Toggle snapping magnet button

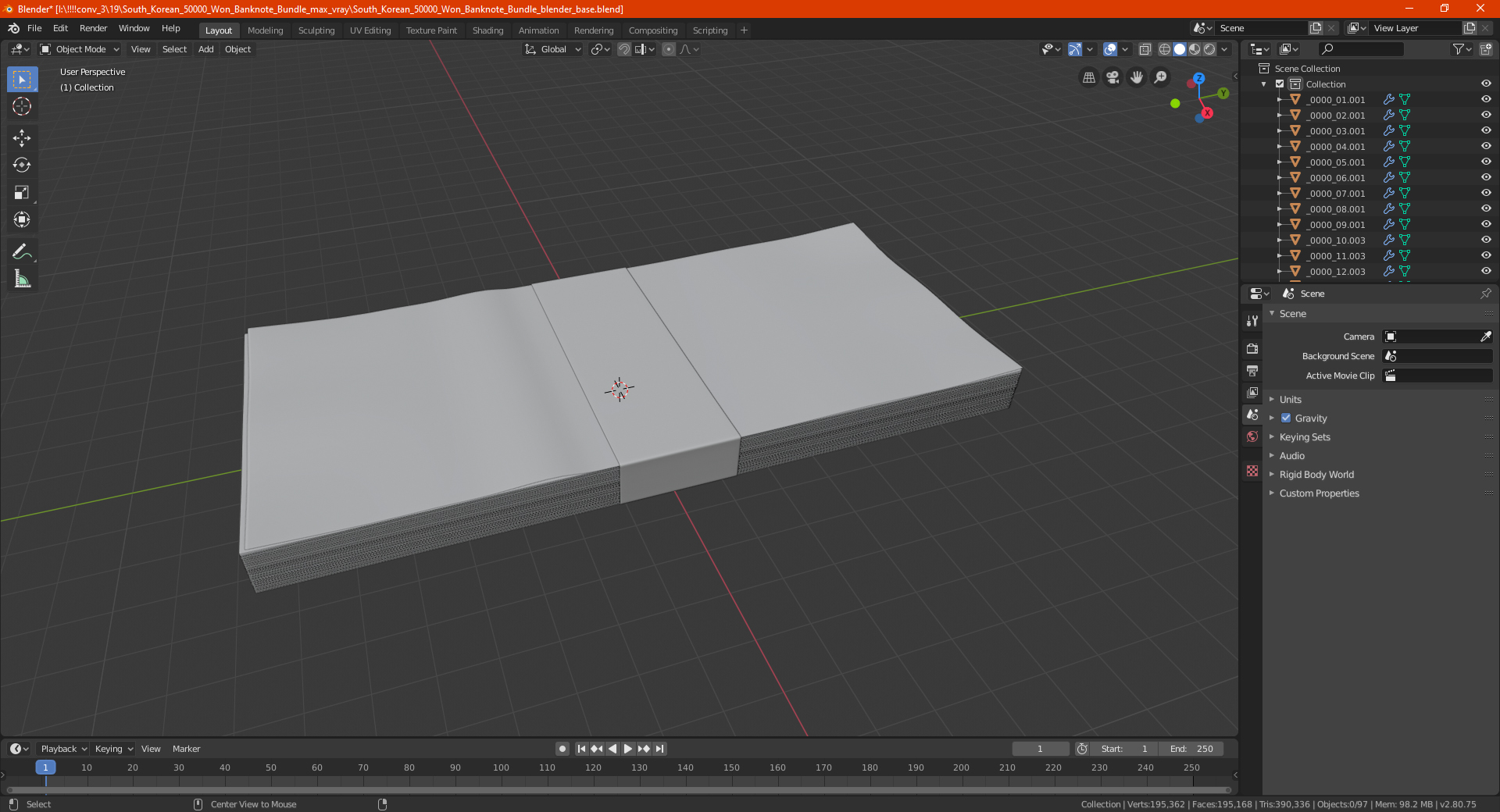624,49
